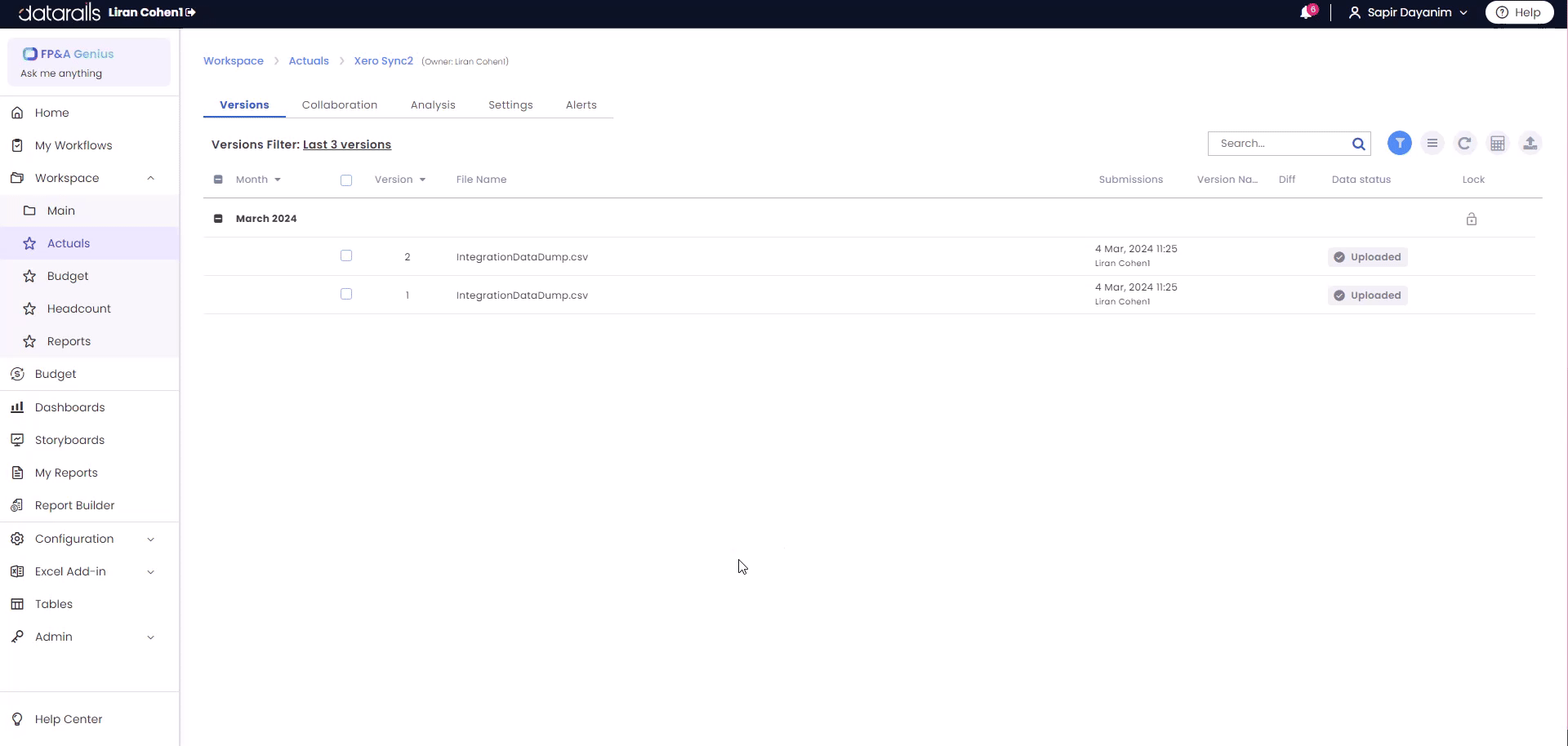Click the Last 3 versions filter link

[x=347, y=144]
